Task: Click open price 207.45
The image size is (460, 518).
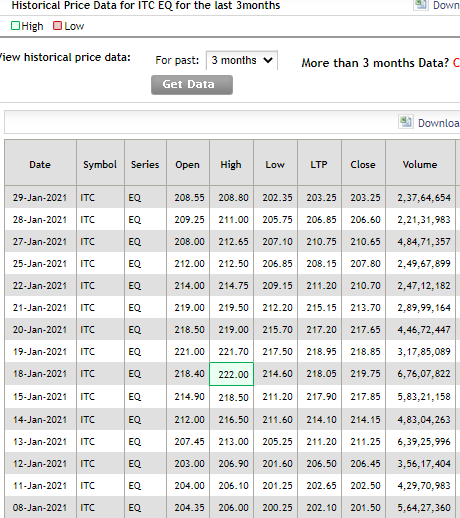Action: [189, 441]
